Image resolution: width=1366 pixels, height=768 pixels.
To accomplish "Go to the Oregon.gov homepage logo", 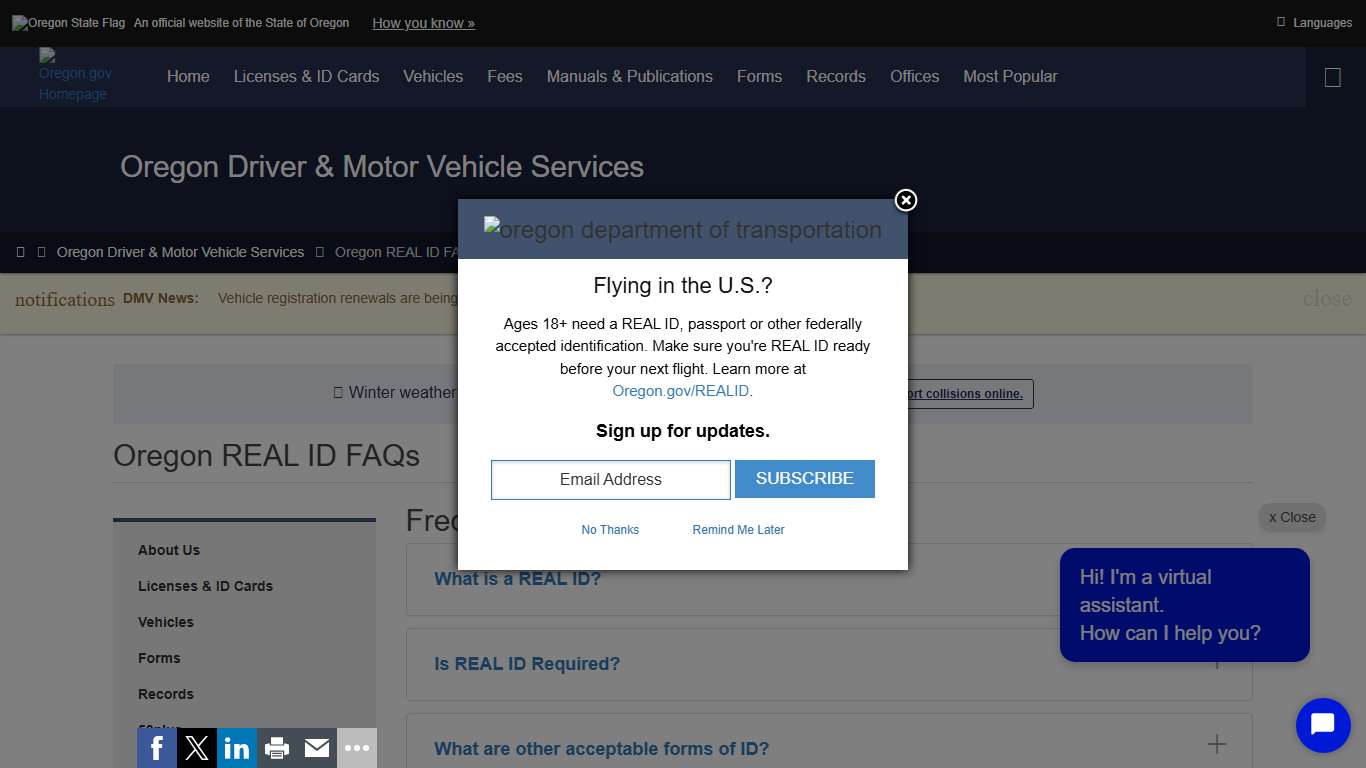I will pyautogui.click(x=73, y=76).
